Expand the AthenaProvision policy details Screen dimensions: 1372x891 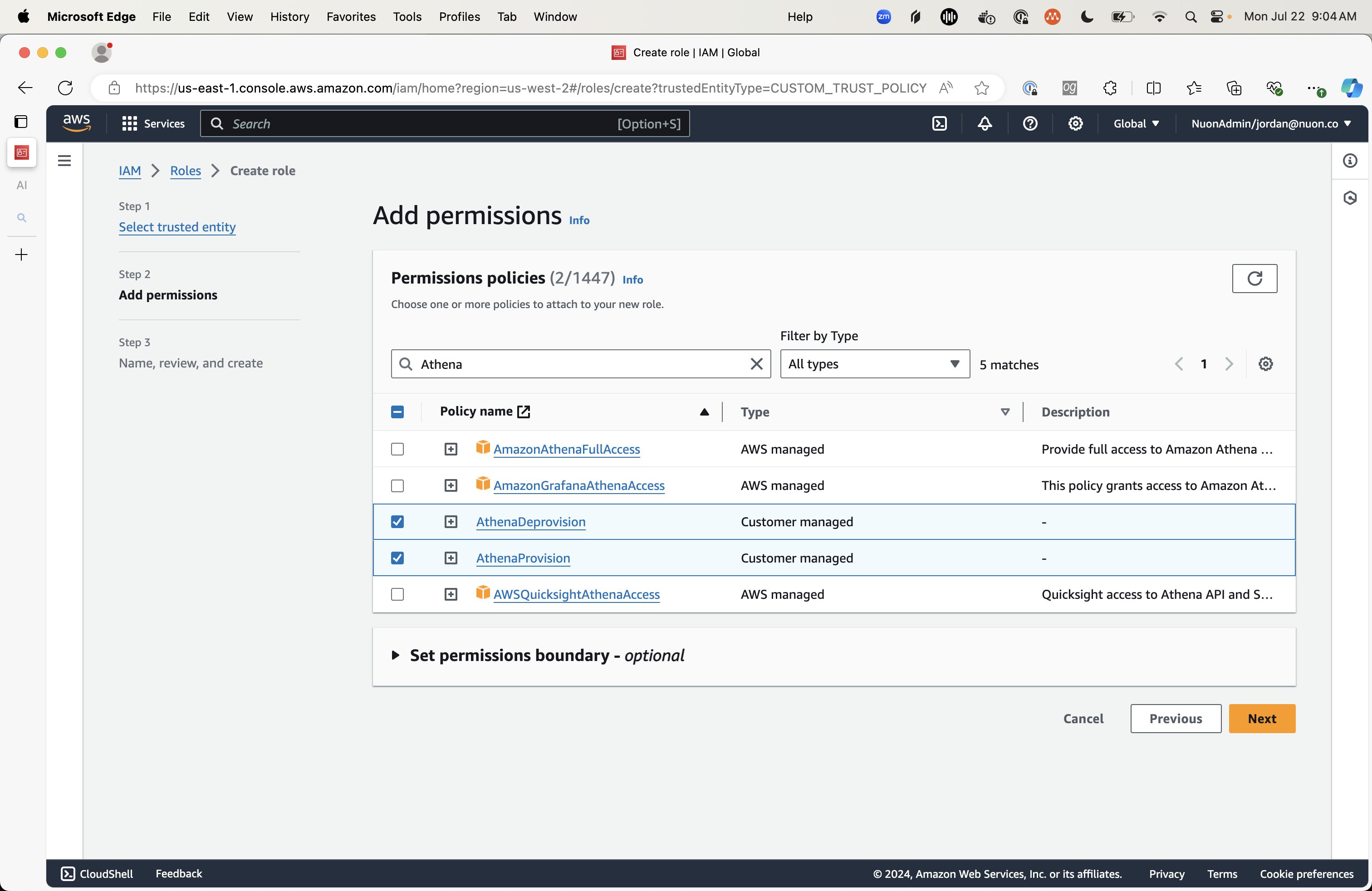click(451, 558)
